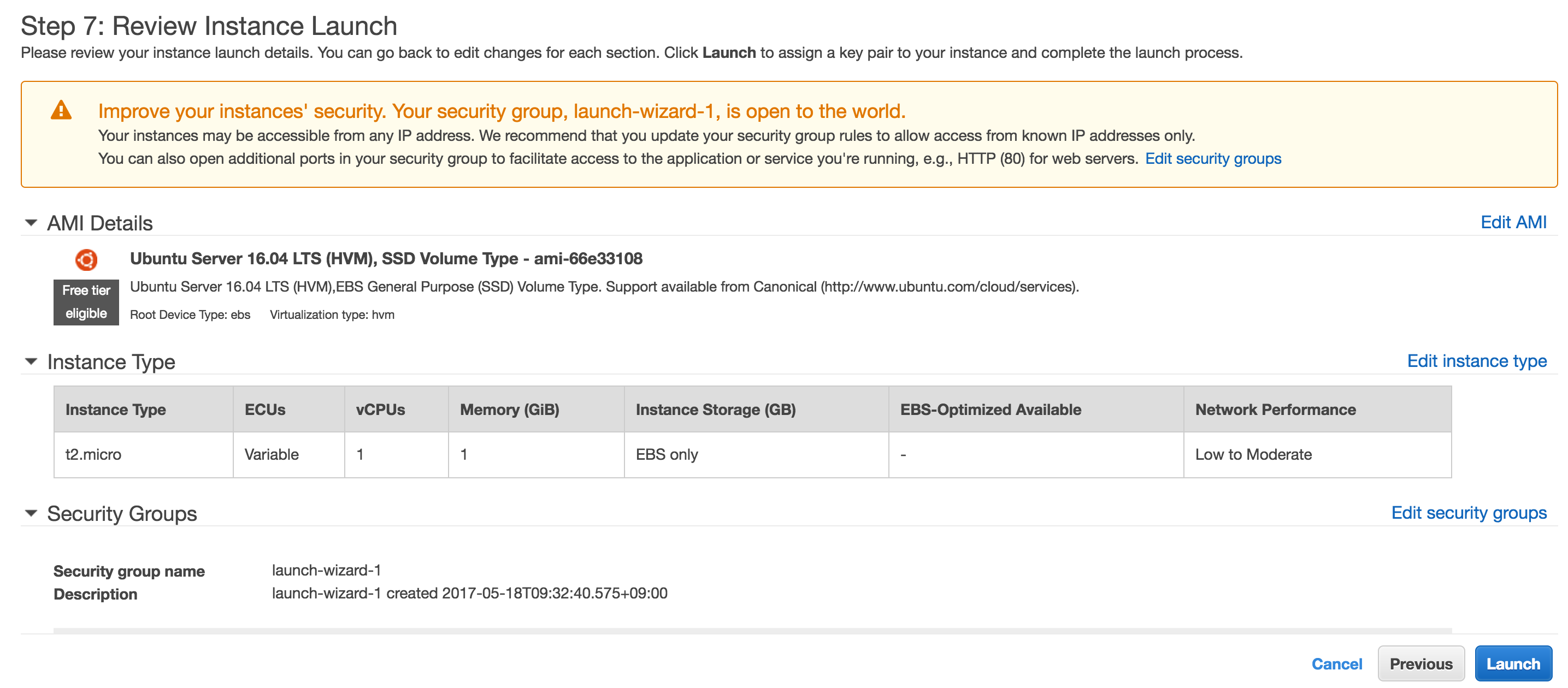Click the Description label under Security Groups
Viewport: 1568px width, 688px height.
[x=95, y=594]
